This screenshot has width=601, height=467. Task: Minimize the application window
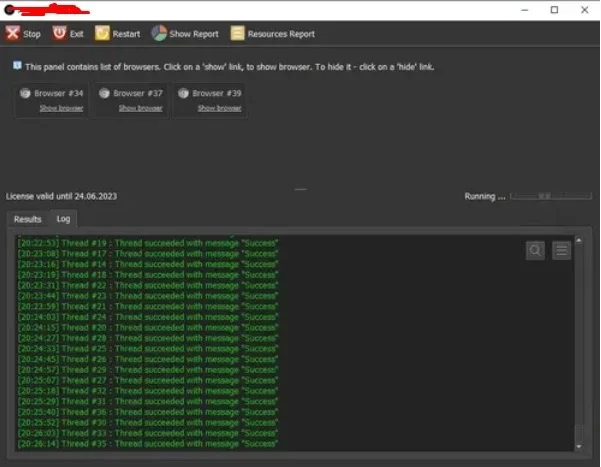click(x=525, y=10)
